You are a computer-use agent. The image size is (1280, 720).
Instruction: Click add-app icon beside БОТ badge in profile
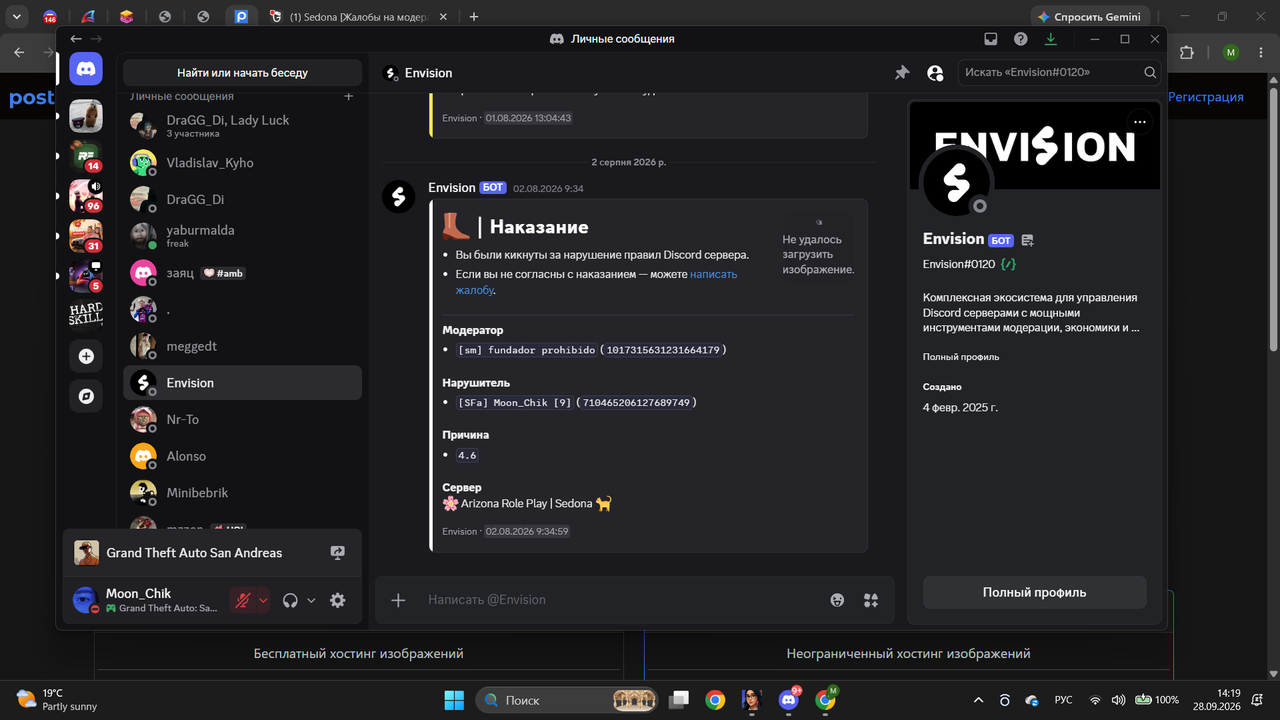(1028, 240)
